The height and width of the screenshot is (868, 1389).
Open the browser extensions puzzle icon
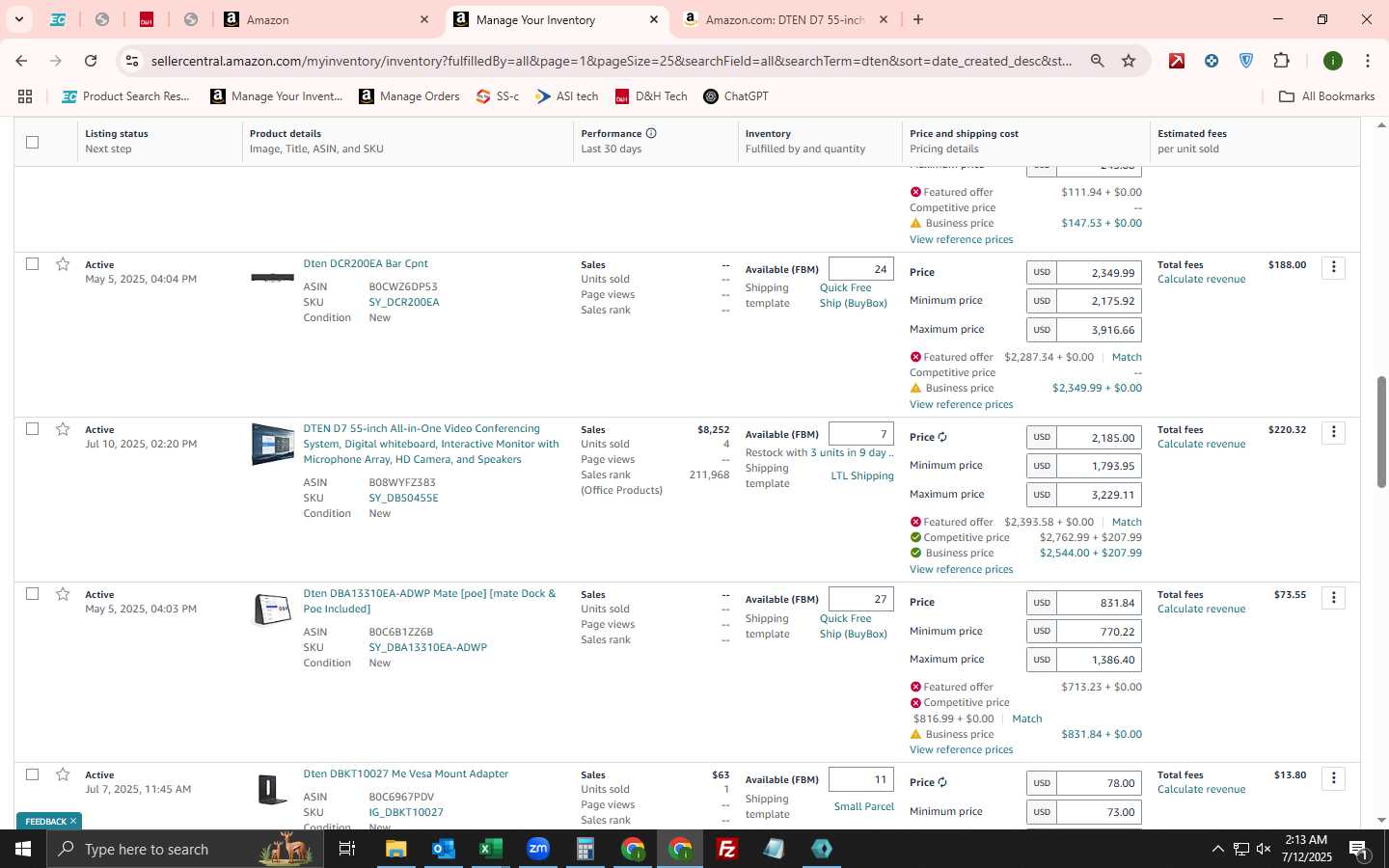1281,61
